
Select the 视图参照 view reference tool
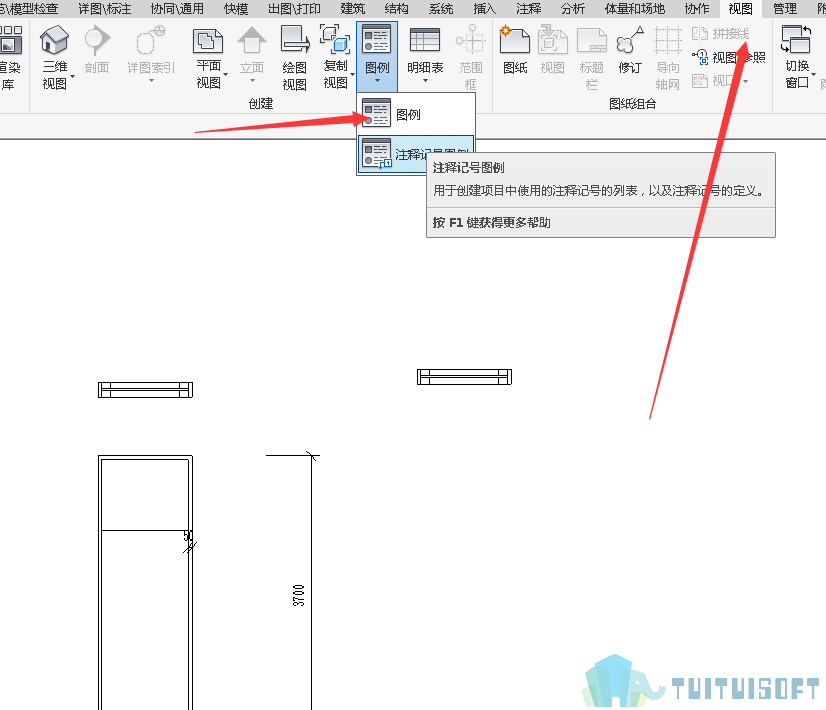[x=729, y=57]
